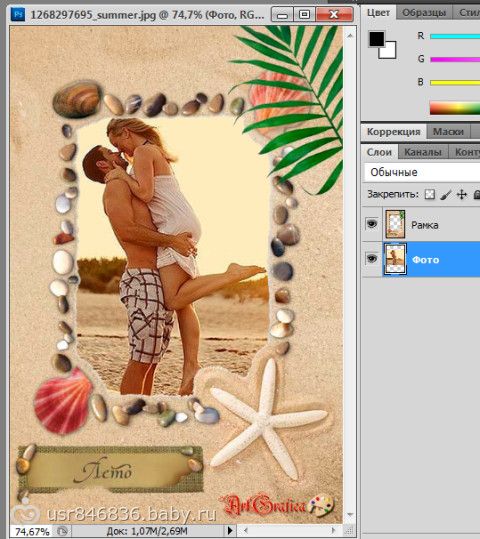Click the zoom percentage field 74.67%
This screenshot has width=480, height=539.
click(32, 531)
